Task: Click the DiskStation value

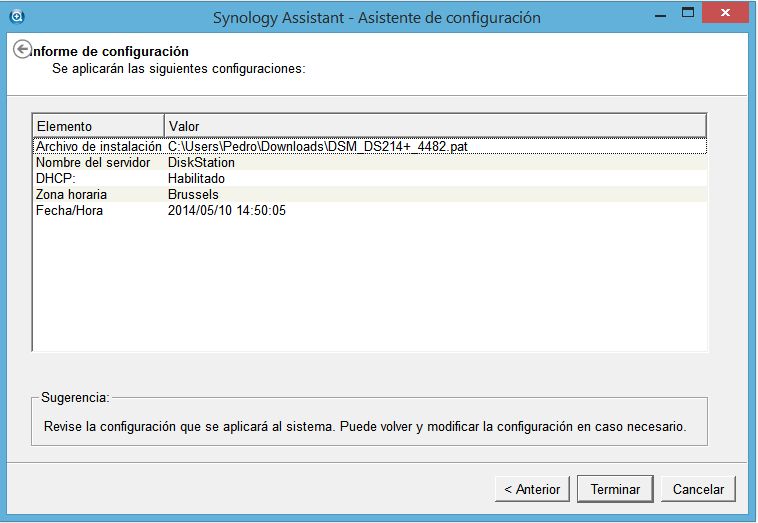Action: (x=201, y=162)
